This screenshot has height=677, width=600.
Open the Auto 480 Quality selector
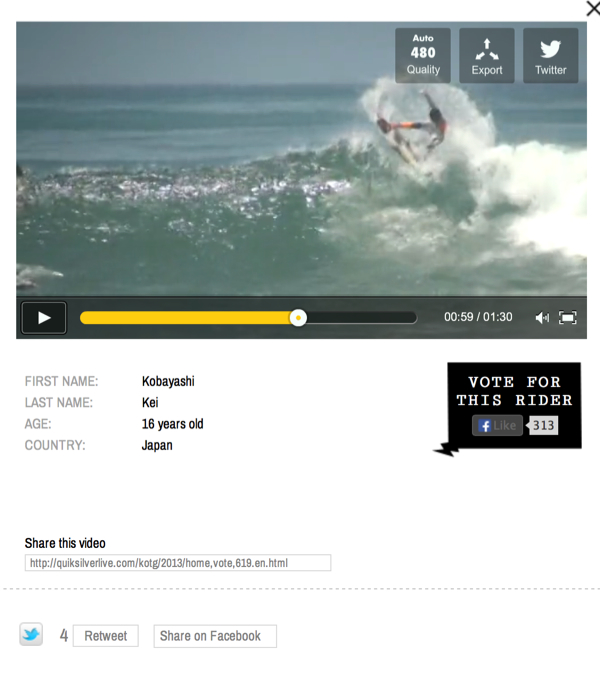423,55
